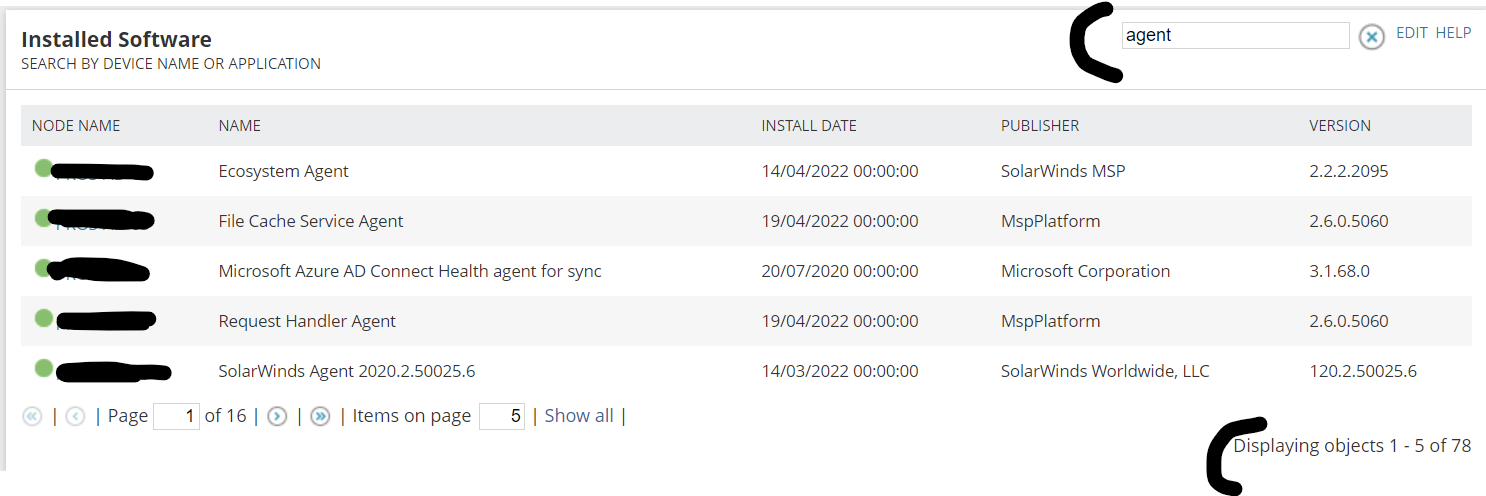Viewport: 1486px width, 496px height.
Task: Go to the next page arrow
Action: click(x=277, y=416)
